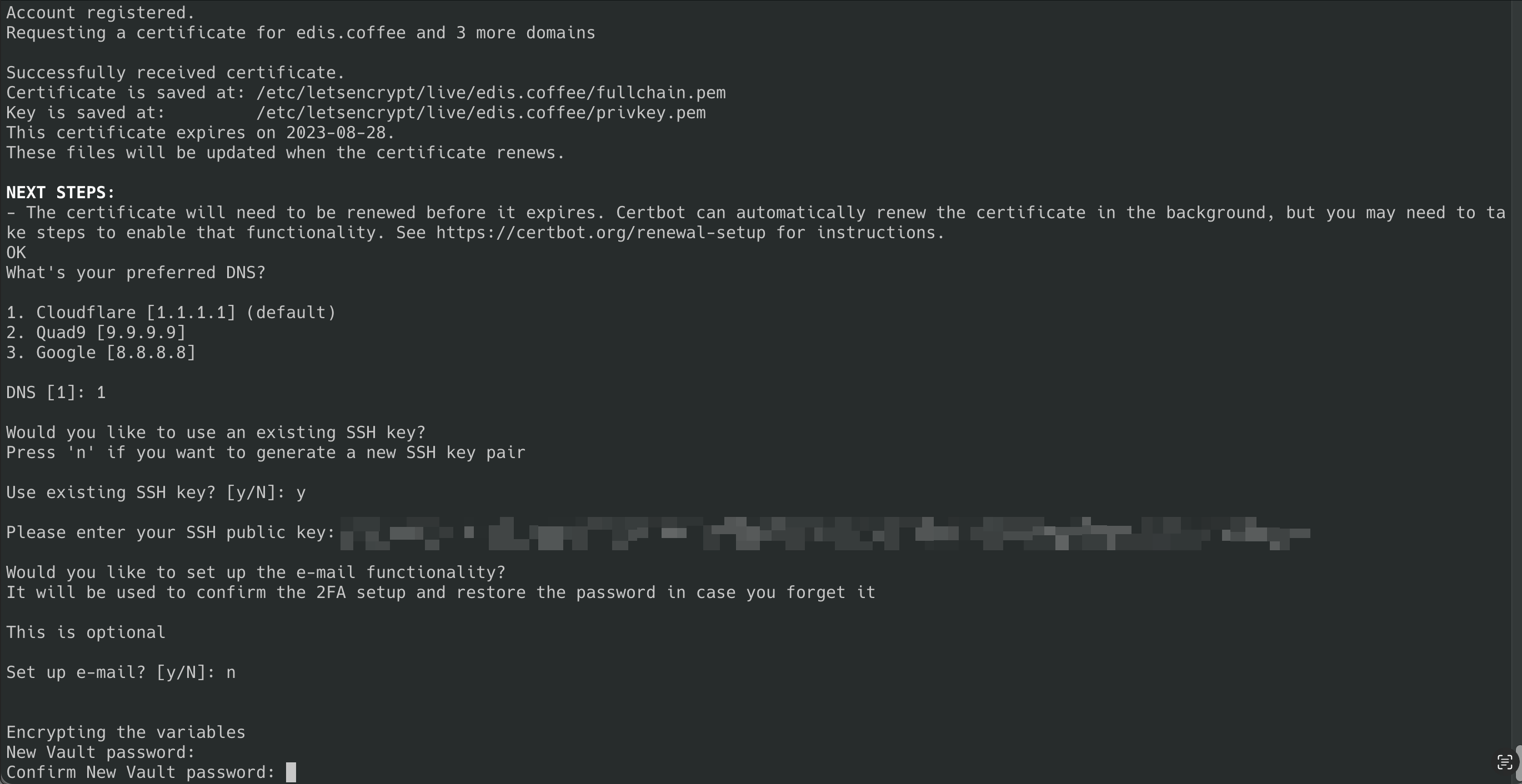
Task: Click the blurred SSH public key text
Action: click(x=824, y=533)
